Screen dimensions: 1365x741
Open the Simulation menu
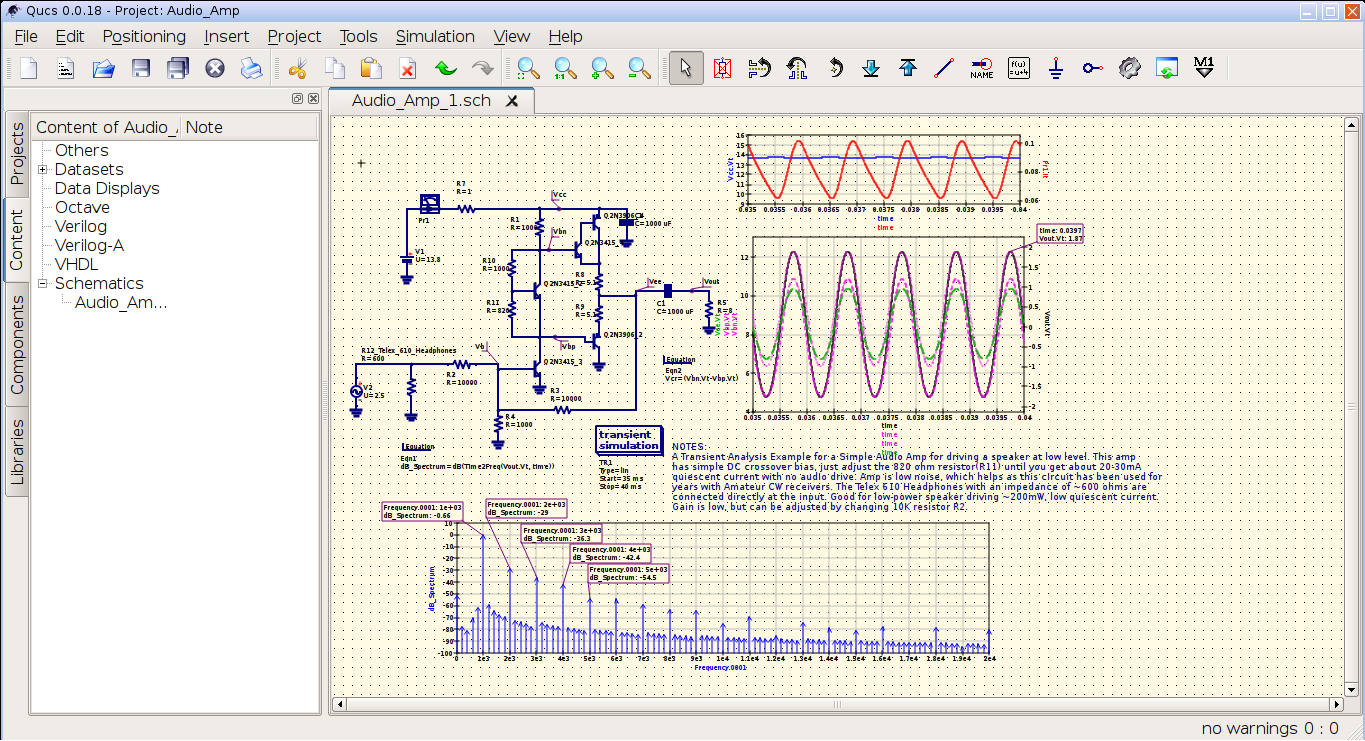point(435,36)
